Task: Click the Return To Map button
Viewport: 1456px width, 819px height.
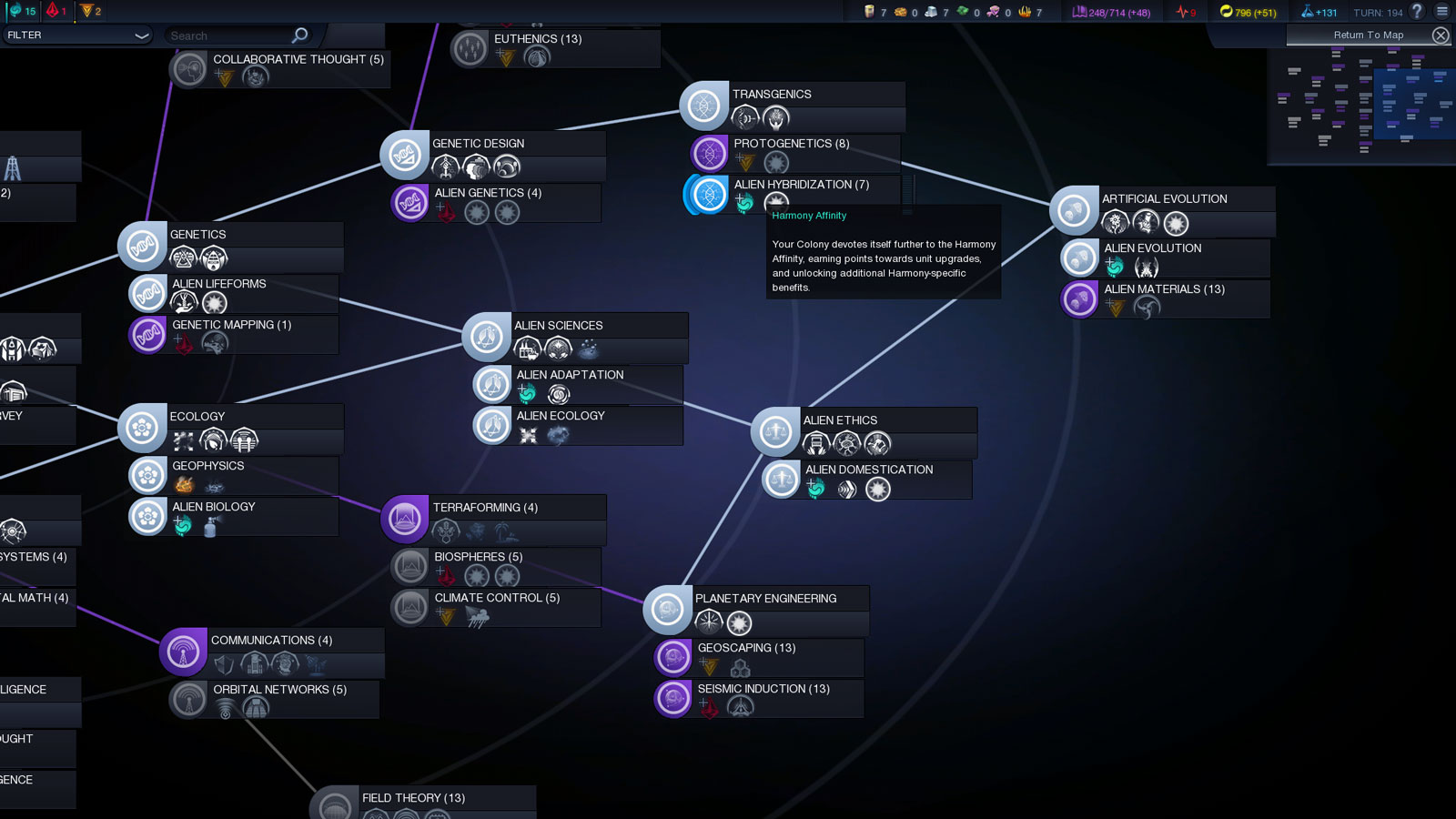Action: 1368,35
